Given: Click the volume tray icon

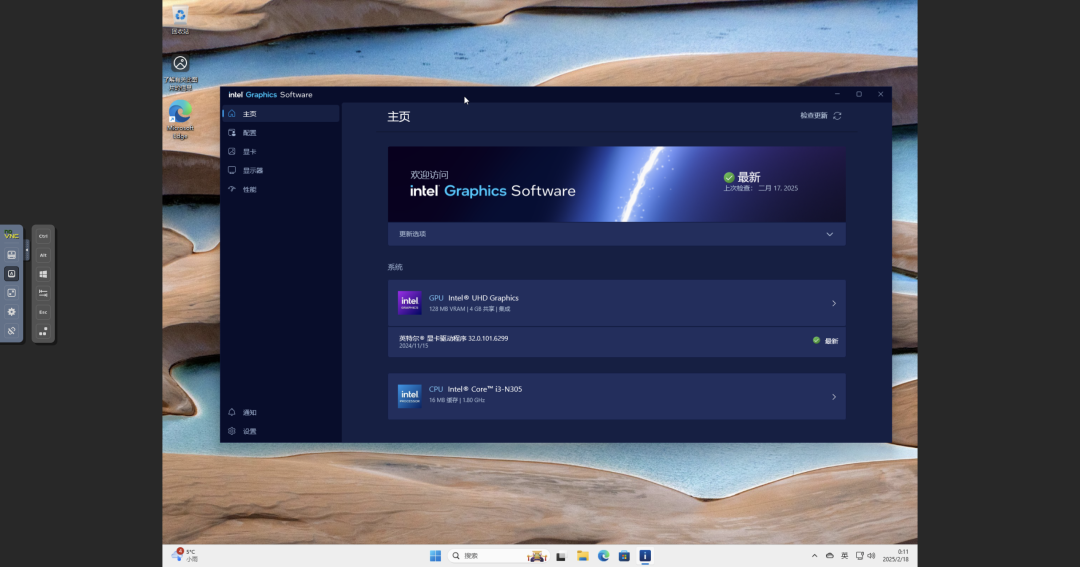Looking at the screenshot, I should (871, 556).
